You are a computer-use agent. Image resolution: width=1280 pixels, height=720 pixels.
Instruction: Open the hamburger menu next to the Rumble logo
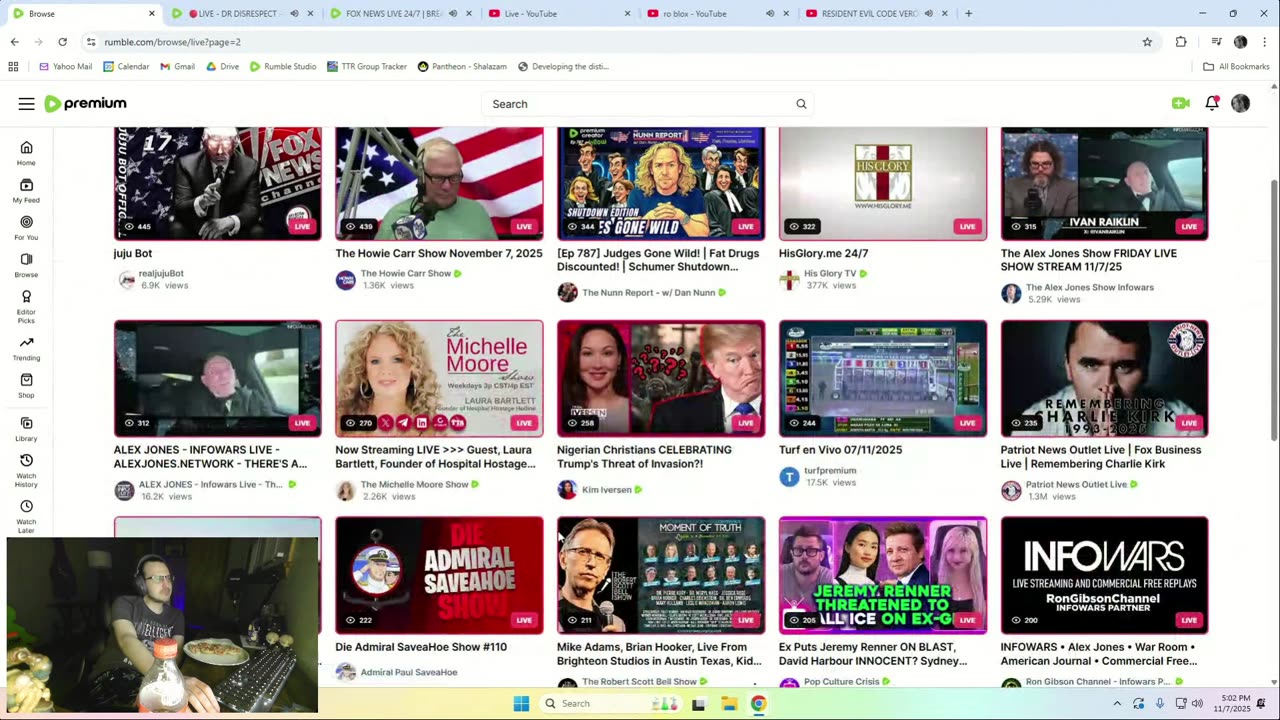tap(26, 104)
